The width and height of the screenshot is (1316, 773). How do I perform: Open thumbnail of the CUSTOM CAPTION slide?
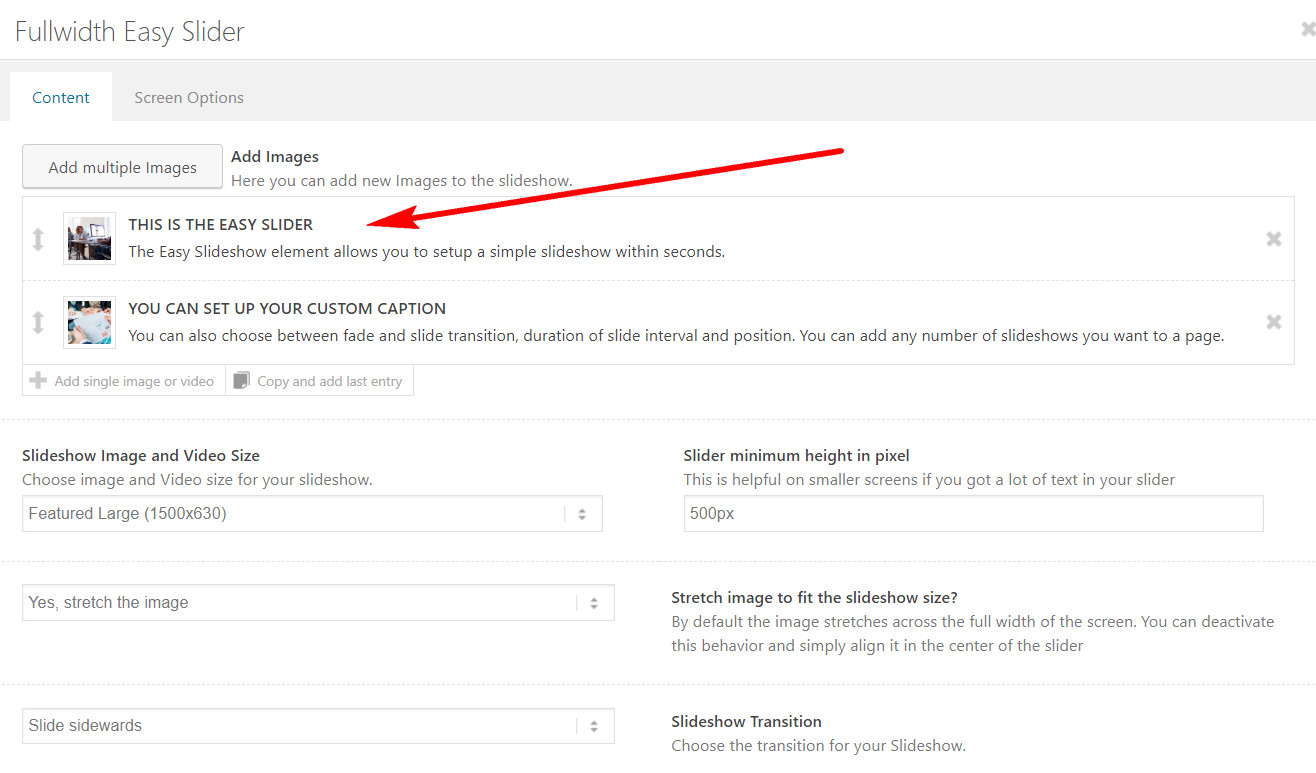[89, 322]
